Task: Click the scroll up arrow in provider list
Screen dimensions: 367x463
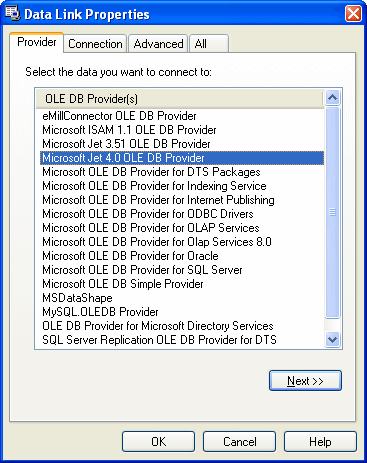Action: pyautogui.click(x=332, y=98)
